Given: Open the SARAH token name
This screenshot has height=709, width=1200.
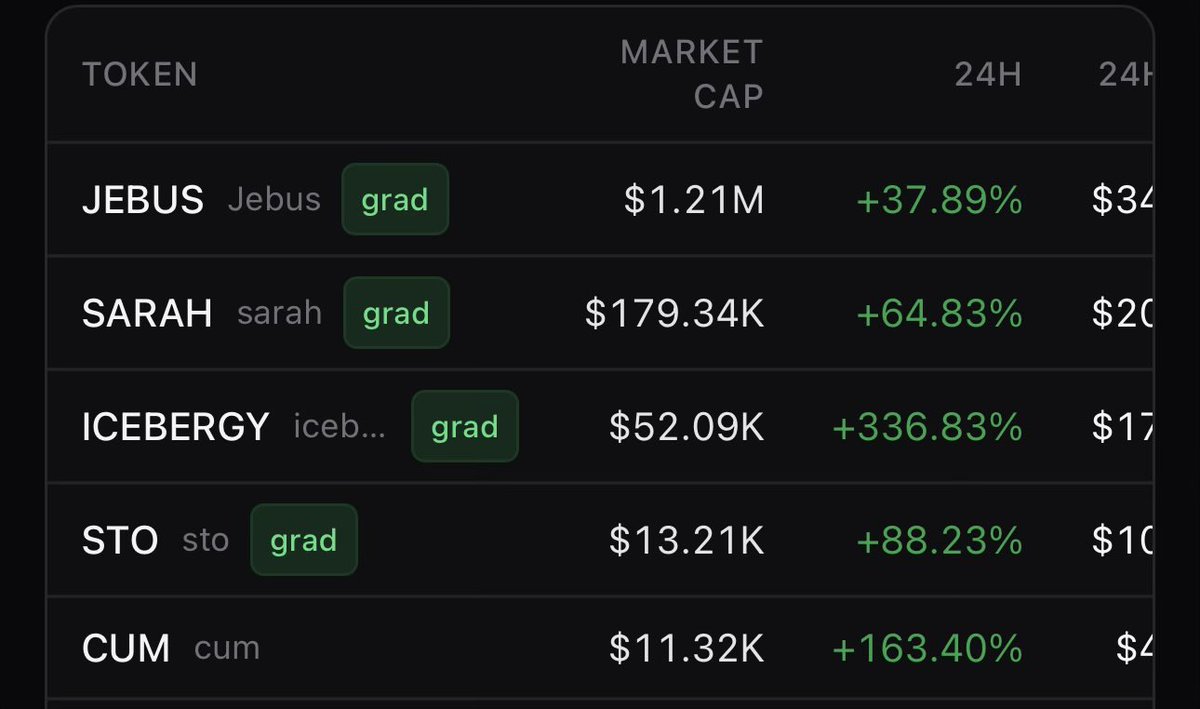Looking at the screenshot, I should (x=147, y=314).
